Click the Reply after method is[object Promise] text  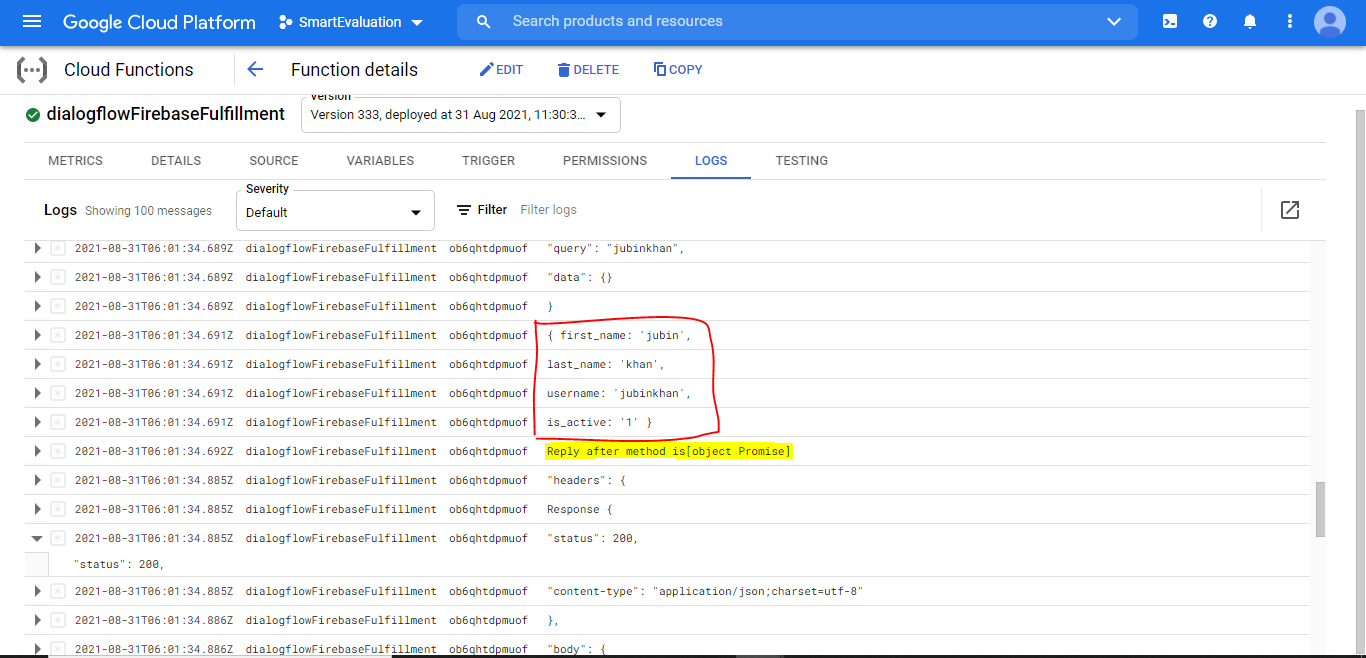[x=669, y=451]
